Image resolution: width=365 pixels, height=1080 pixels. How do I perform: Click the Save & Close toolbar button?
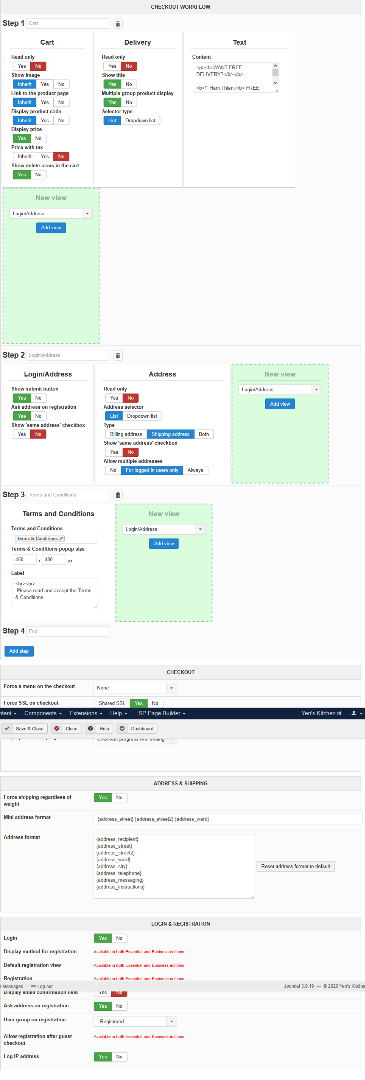[x=25, y=728]
